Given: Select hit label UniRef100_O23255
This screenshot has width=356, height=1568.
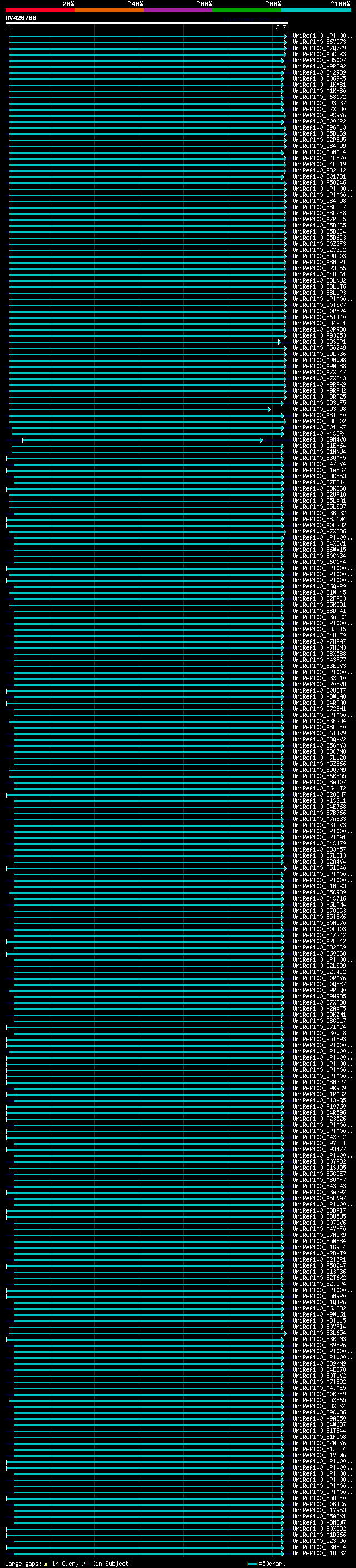Looking at the screenshot, I should coord(319,269).
